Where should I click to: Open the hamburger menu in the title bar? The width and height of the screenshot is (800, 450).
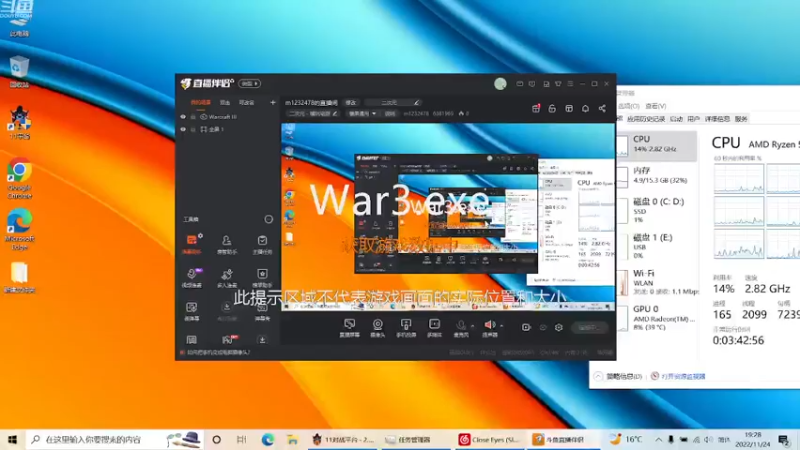[x=570, y=84]
